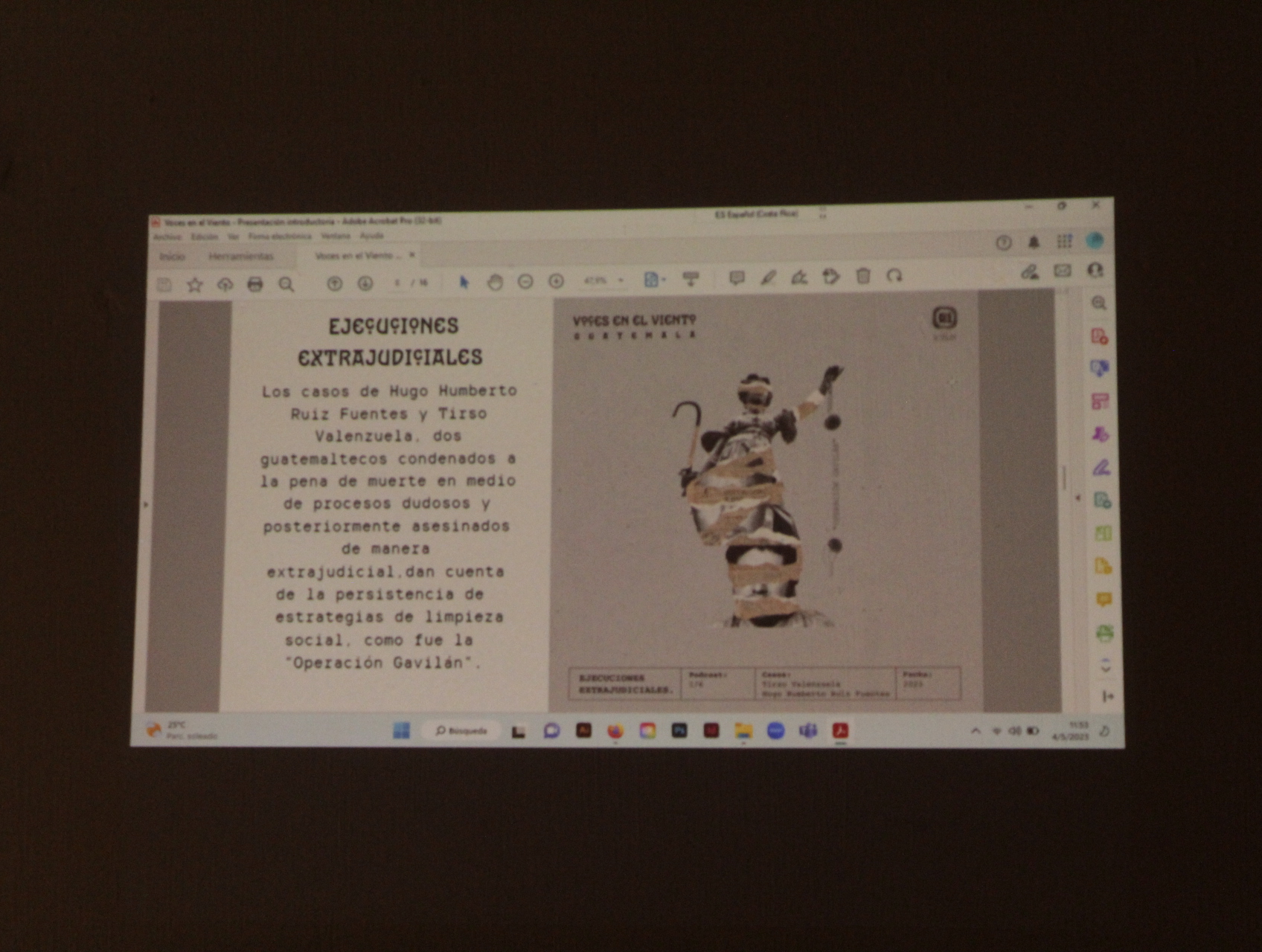
Task: Open the yellow Comment tool in right pane
Action: (1104, 599)
